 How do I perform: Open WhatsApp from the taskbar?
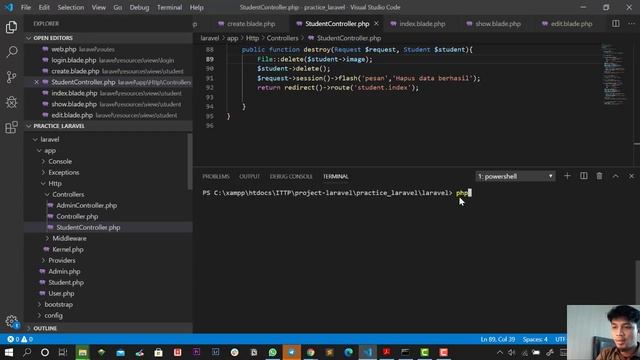click(273, 352)
